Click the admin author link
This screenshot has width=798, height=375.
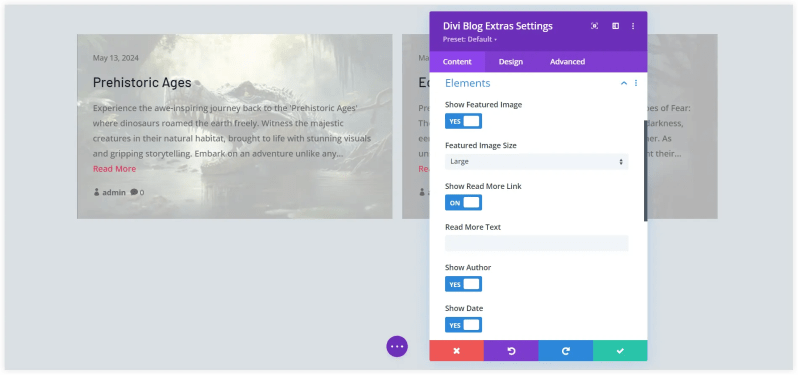[x=113, y=192]
